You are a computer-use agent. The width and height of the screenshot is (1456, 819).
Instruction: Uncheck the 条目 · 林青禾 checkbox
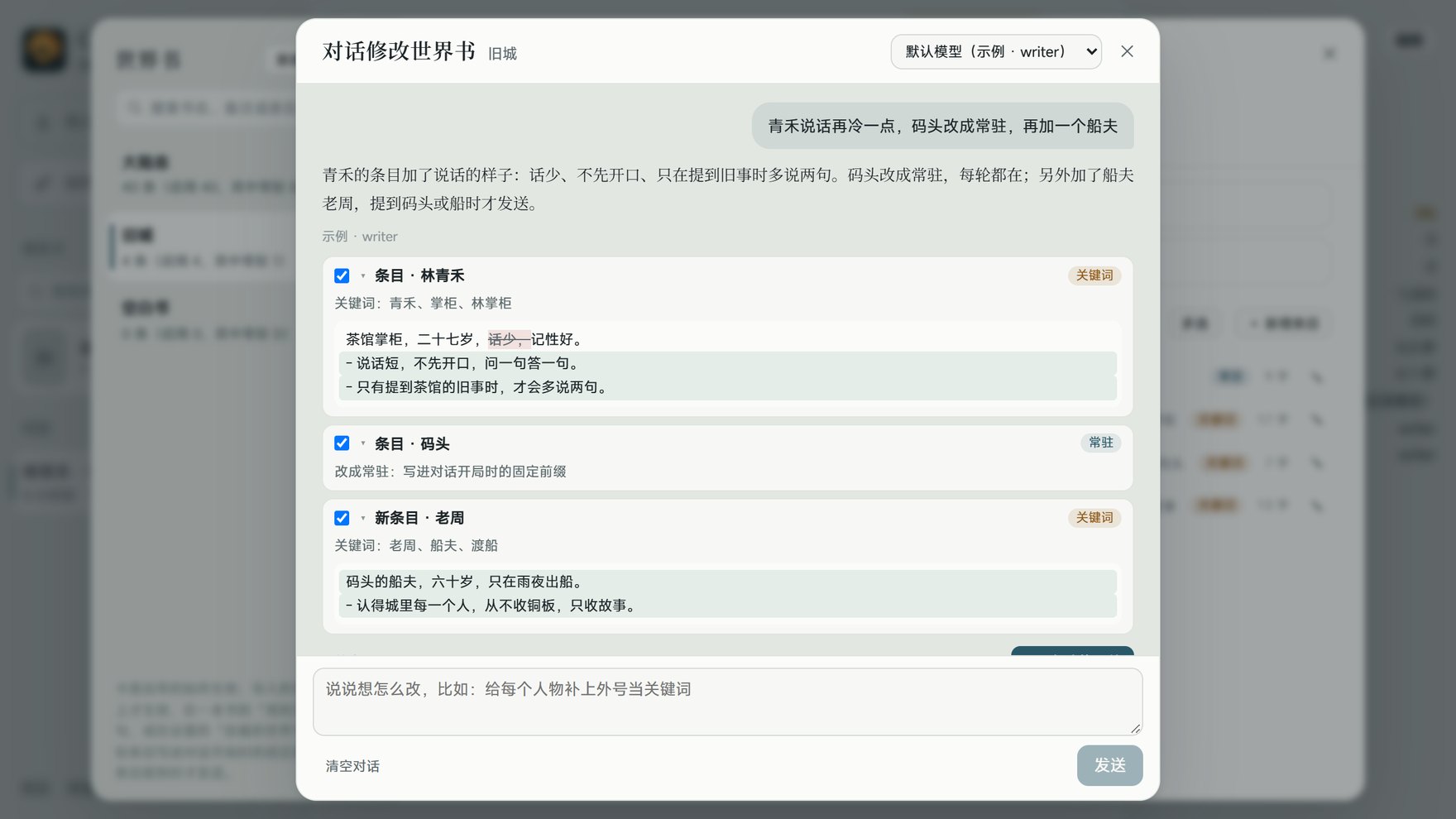[x=342, y=275]
